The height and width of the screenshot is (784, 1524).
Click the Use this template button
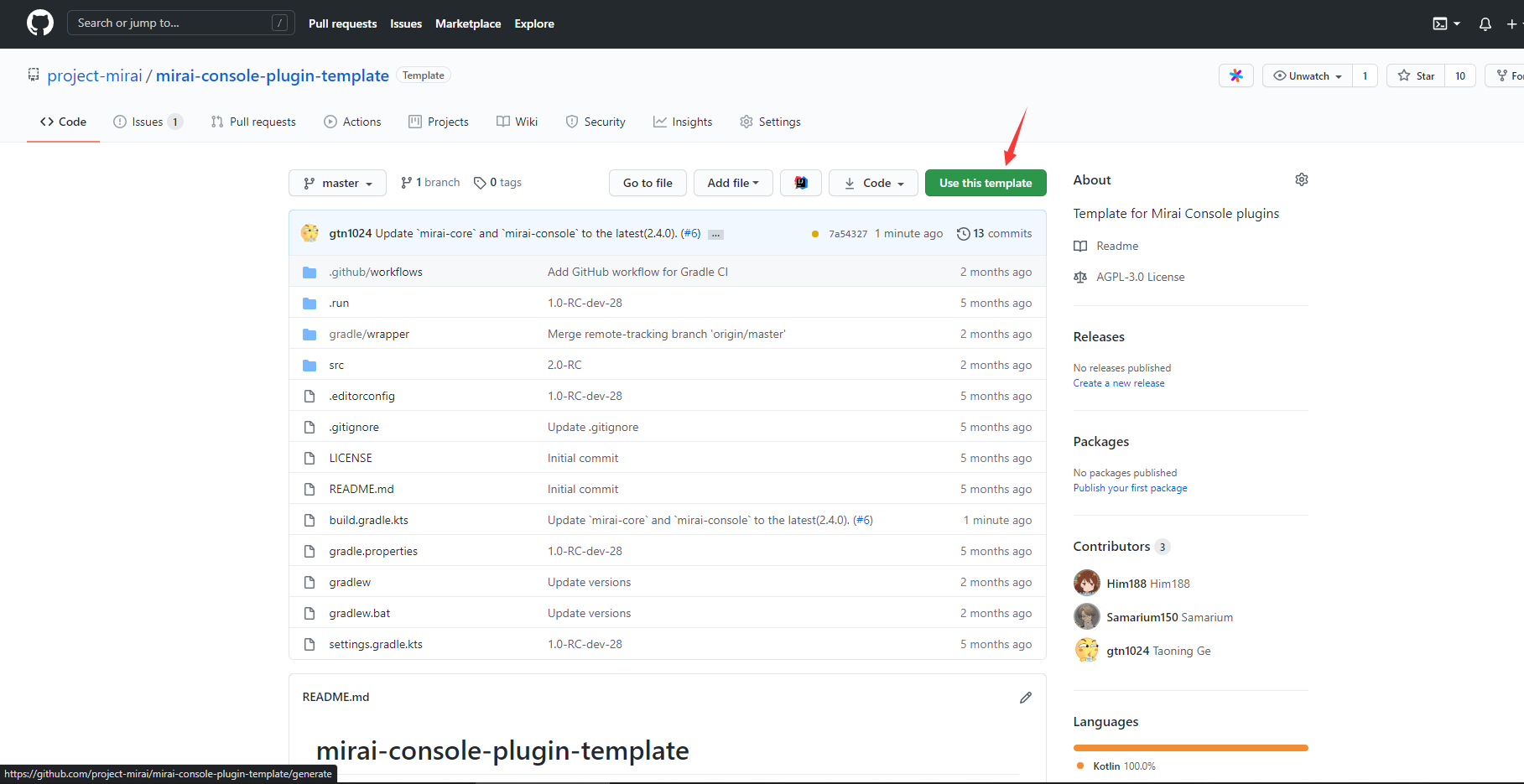[985, 183]
